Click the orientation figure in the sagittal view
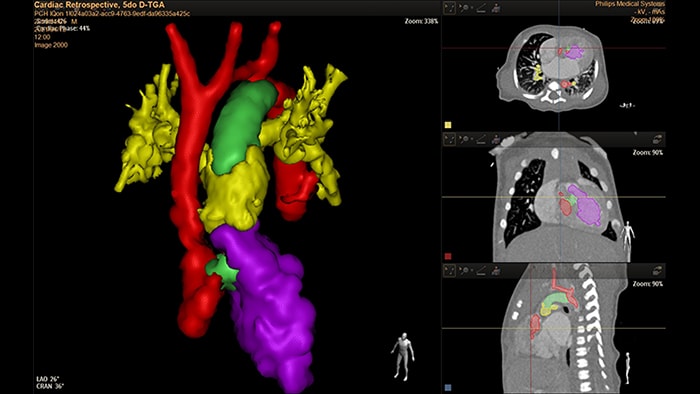Screen dimensions: 700x394 tap(628, 368)
